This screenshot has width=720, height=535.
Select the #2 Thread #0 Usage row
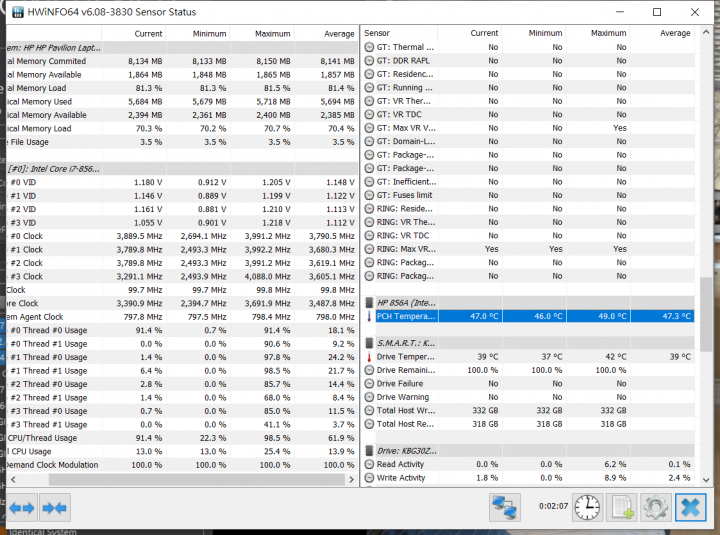[x=182, y=384]
